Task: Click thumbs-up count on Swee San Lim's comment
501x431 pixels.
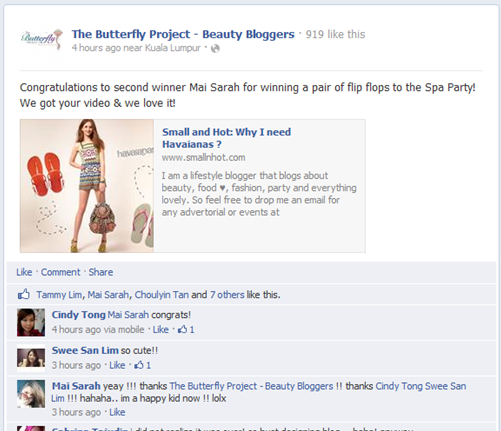Action: coord(143,365)
